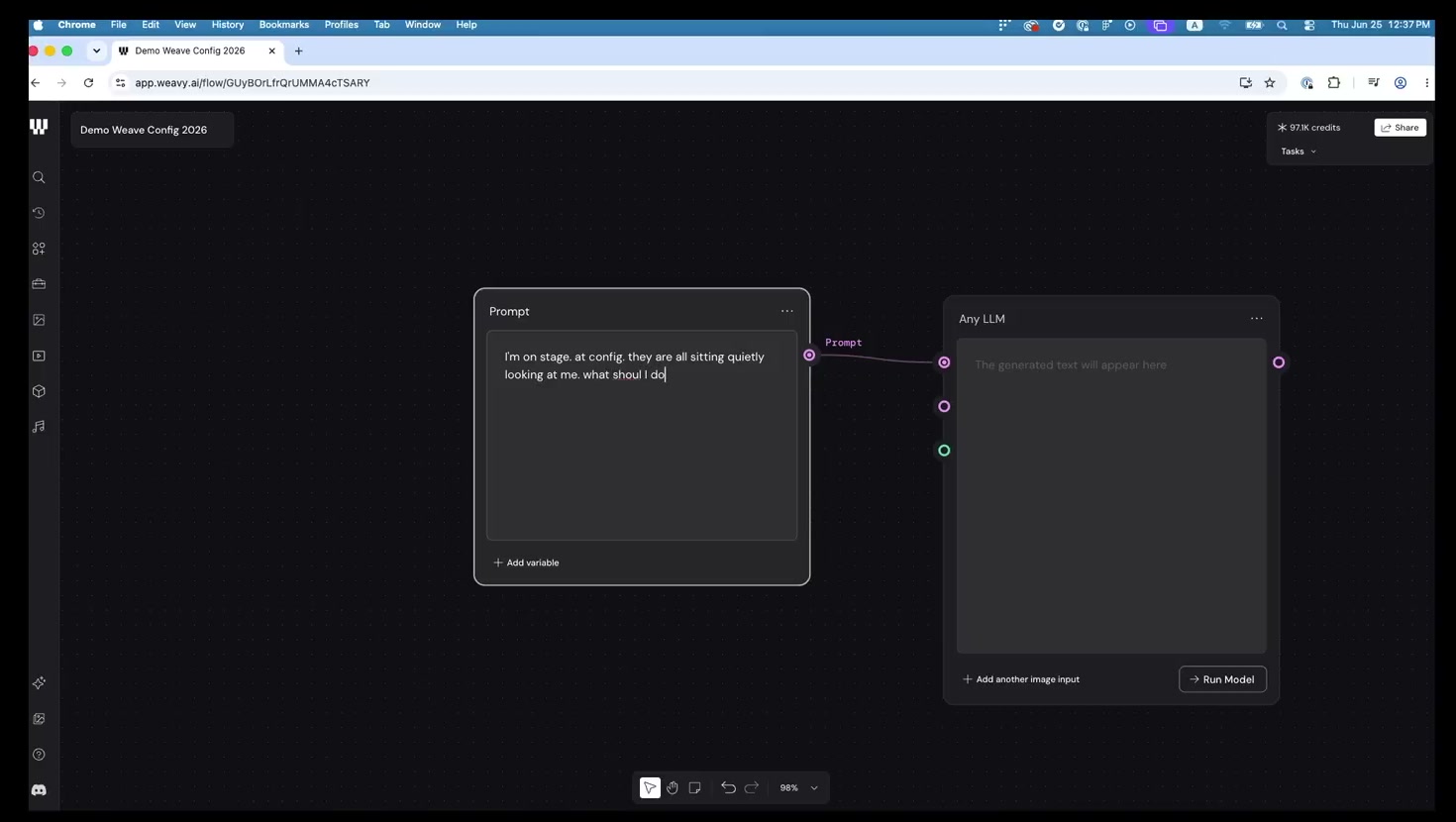The image size is (1456, 822).
Task: Click the sparkle icon in lower sidebar
Action: coord(39,683)
